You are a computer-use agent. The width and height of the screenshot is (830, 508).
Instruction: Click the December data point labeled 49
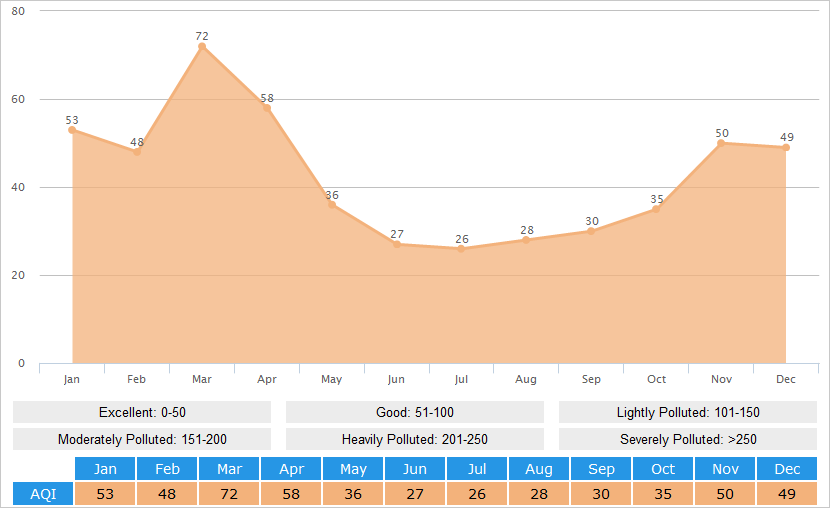[x=786, y=148]
